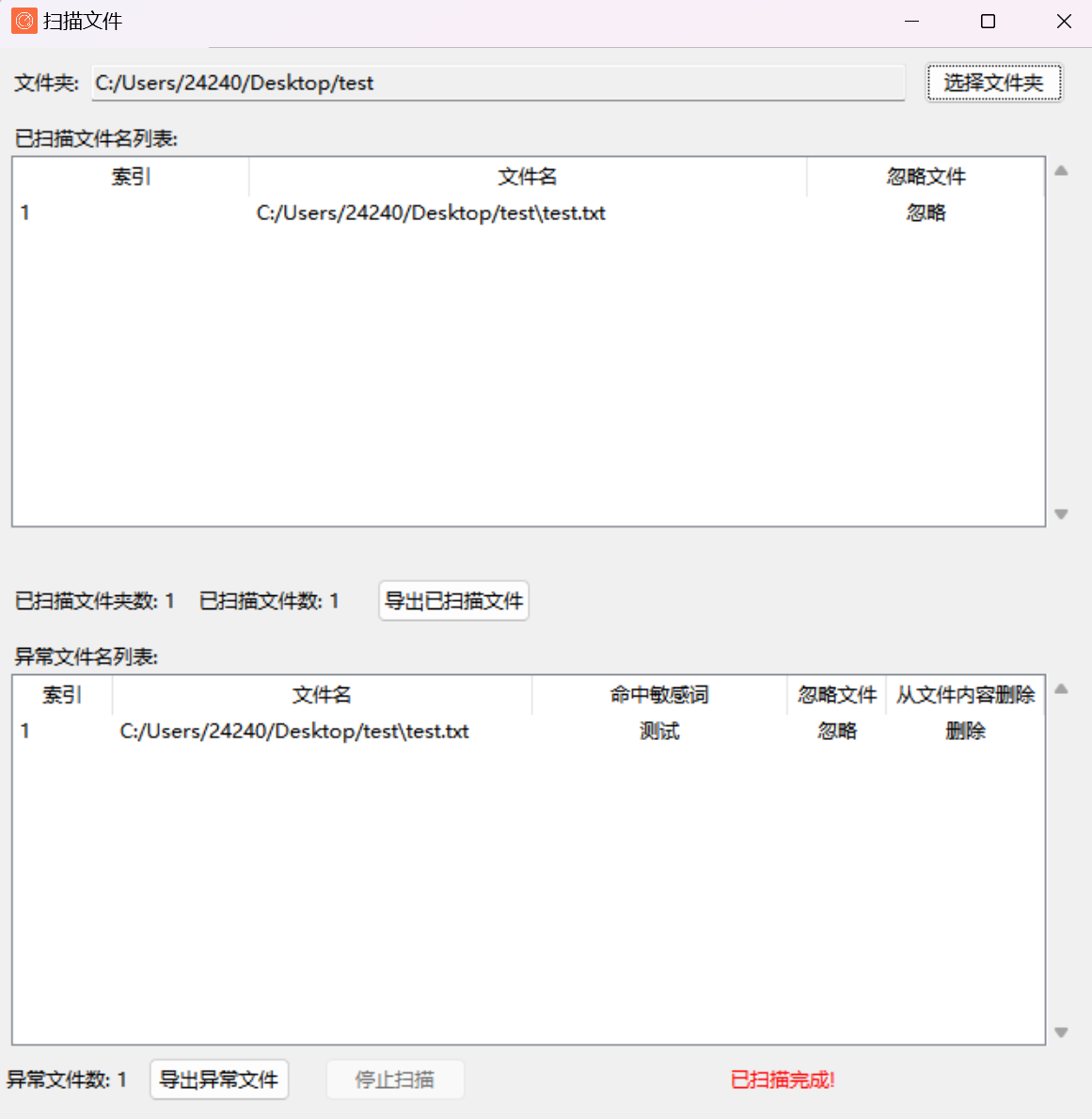Viewport: 1092px width, 1119px height.
Task: Click 选择文件夹 to choose a folder
Action: pos(993,83)
